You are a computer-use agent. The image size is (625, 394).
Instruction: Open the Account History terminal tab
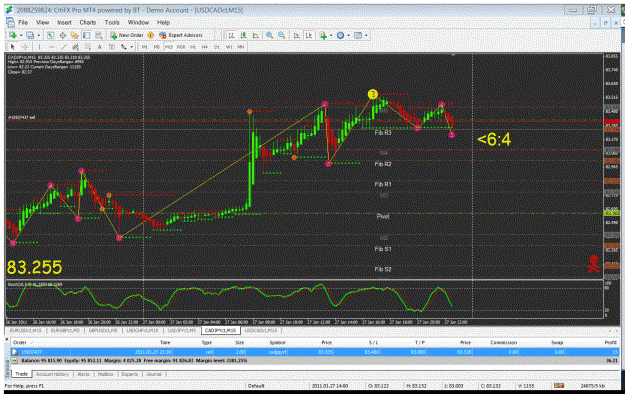pos(52,374)
